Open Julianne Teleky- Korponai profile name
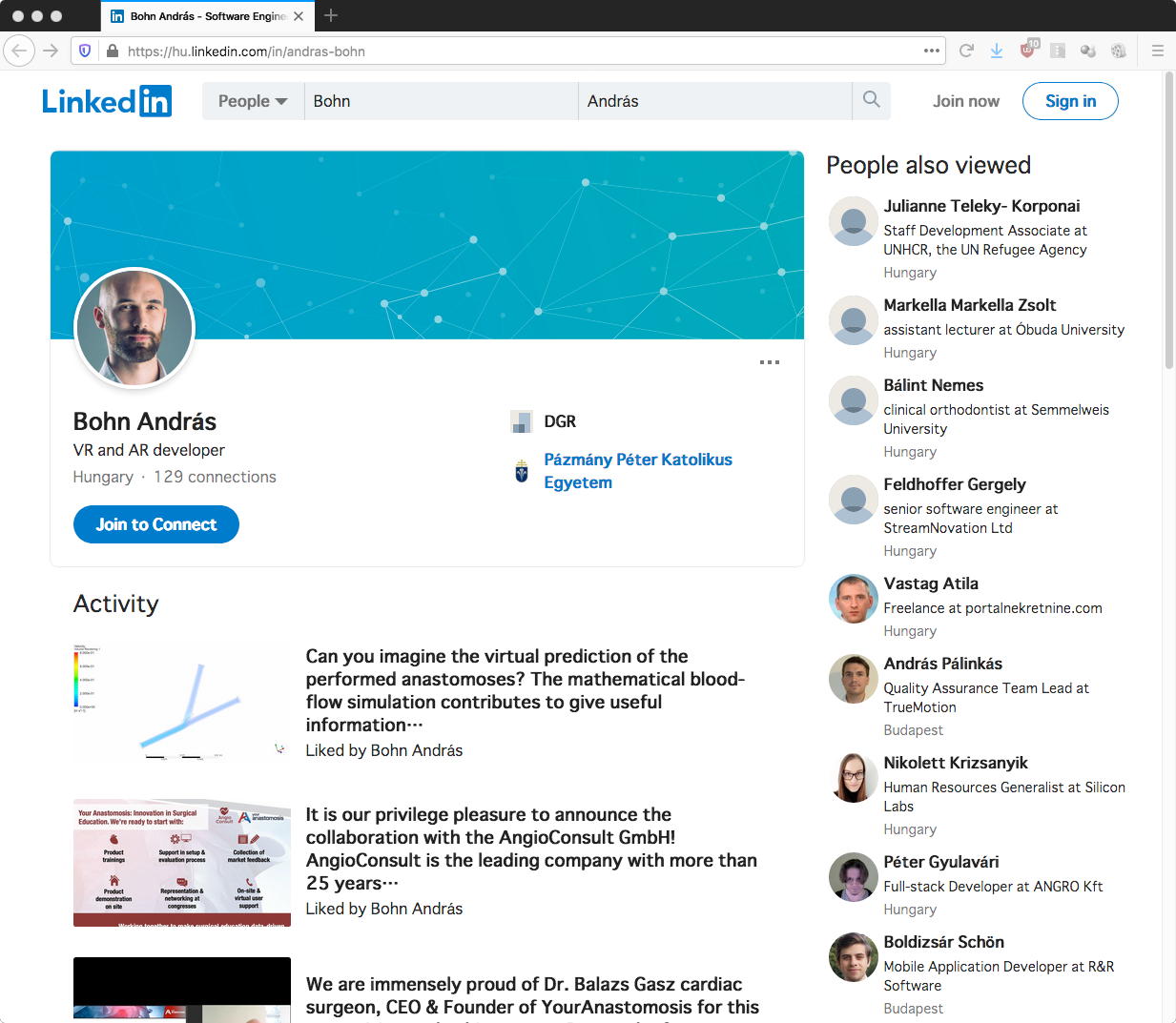Viewport: 1176px width, 1023px height. 981,206
